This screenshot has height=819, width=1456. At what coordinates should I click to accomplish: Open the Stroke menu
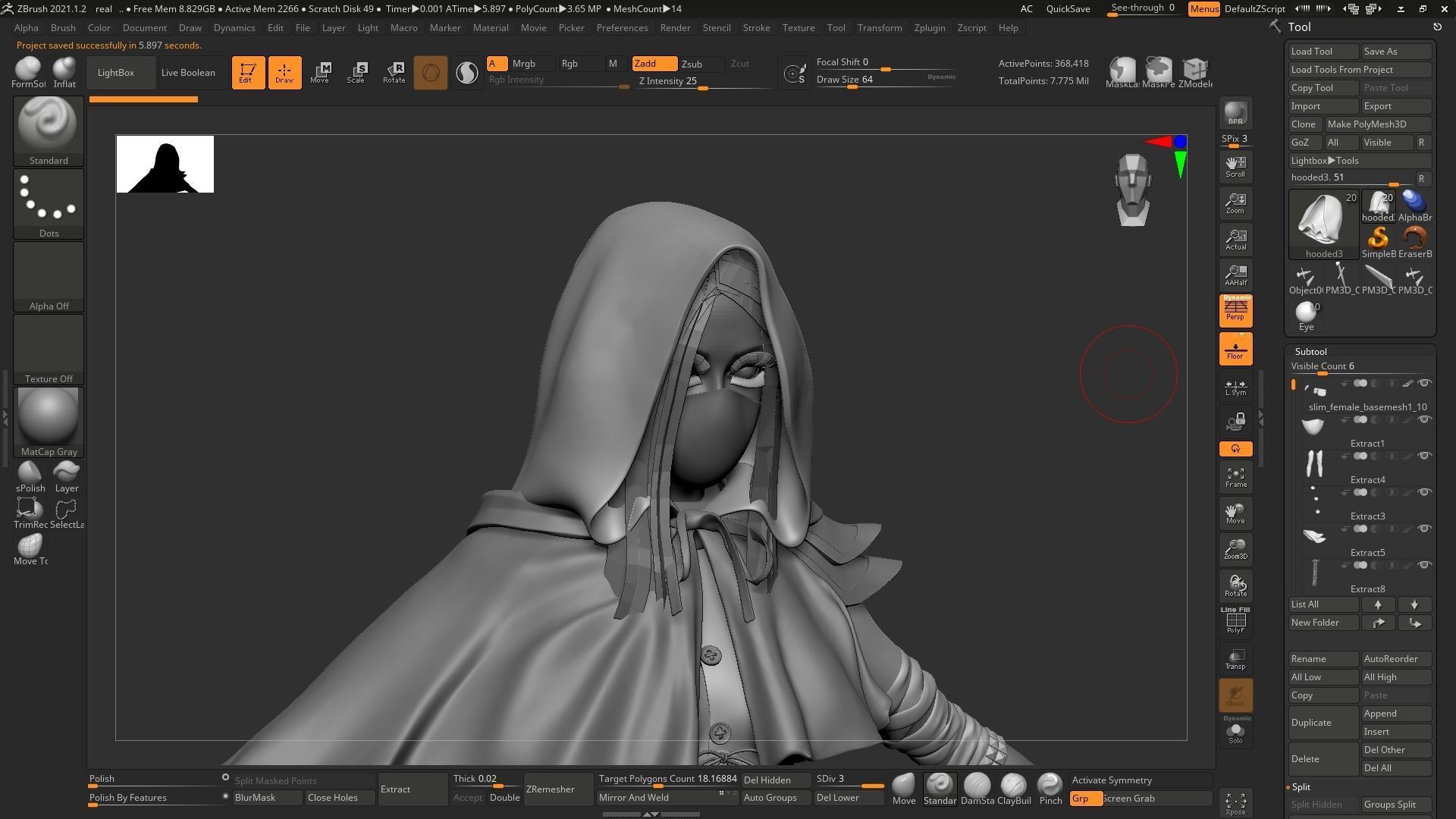coord(756,28)
